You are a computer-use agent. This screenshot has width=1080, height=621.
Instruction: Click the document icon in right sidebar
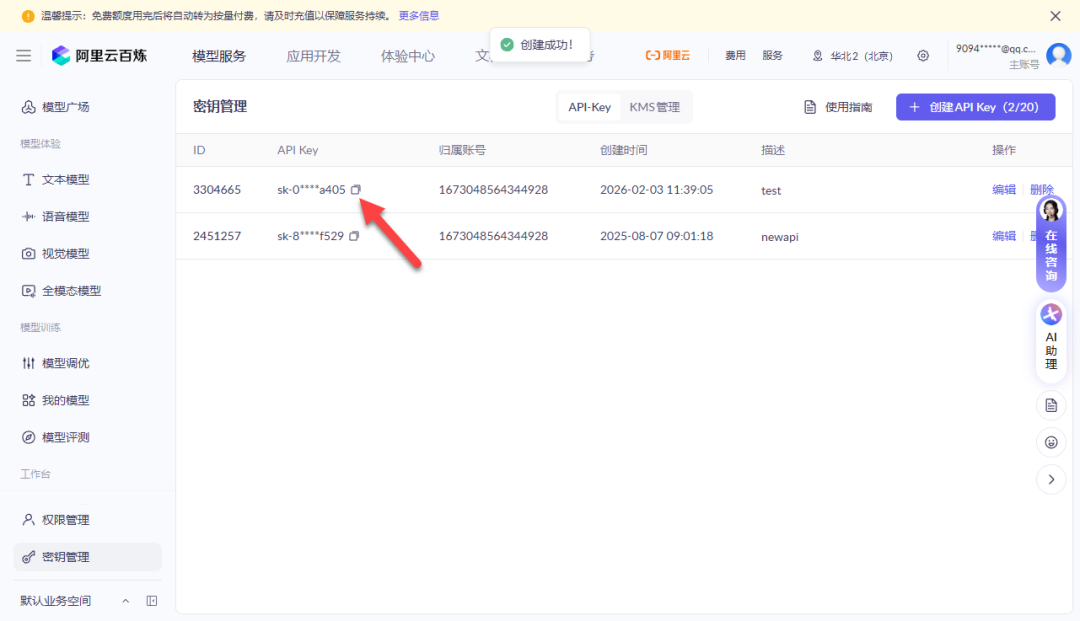(1050, 405)
